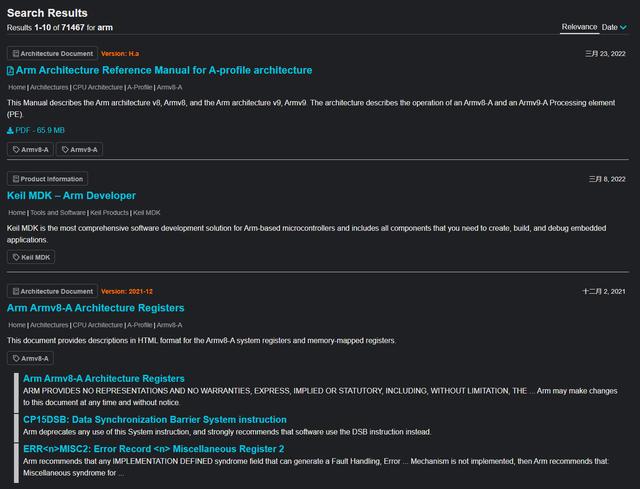Open Architectures breadcrumb in Armv8-A Registers result

[49, 325]
